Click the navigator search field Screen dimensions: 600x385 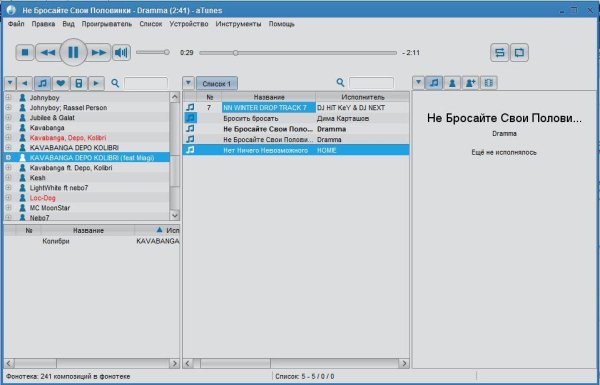(146, 83)
